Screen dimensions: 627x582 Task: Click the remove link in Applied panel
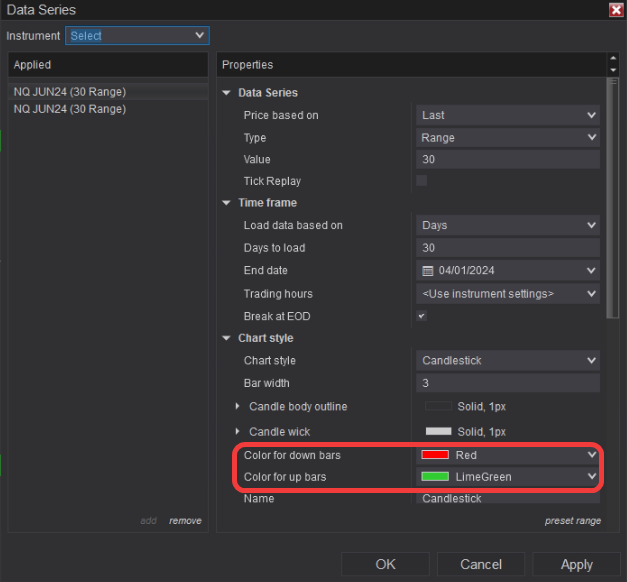(185, 520)
